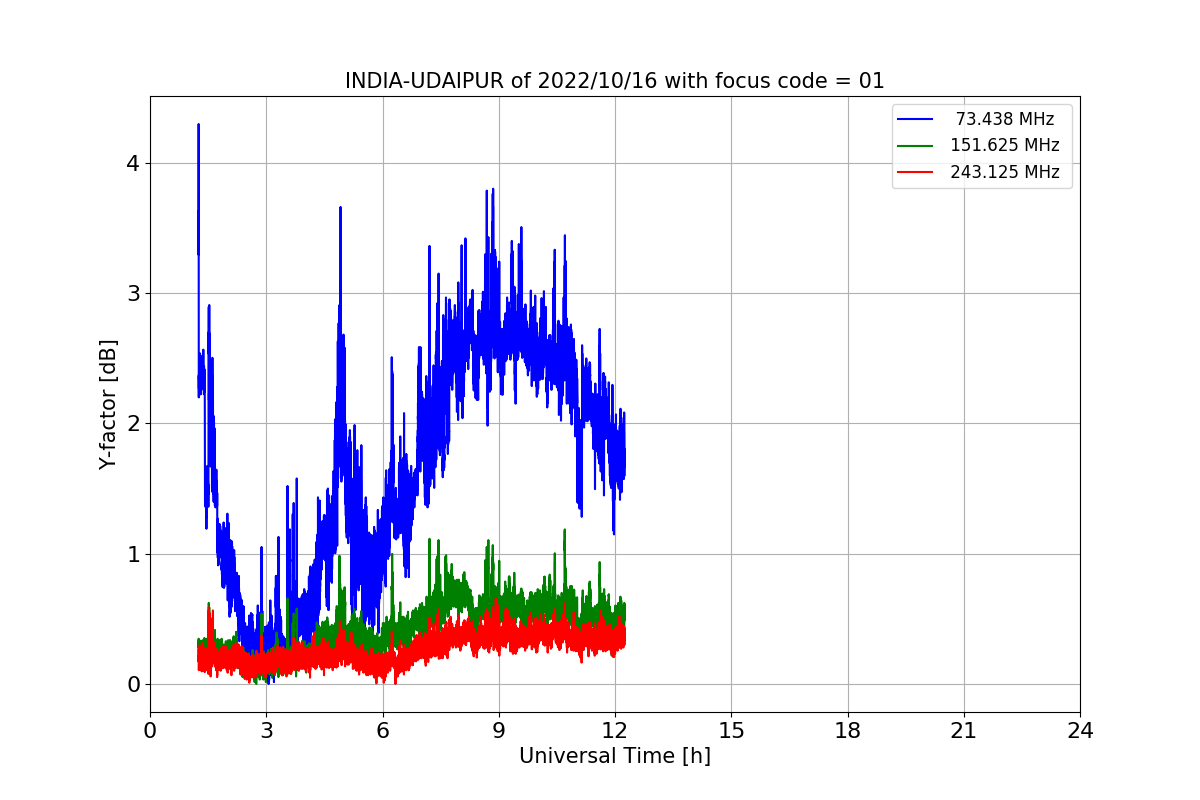Click x-axis tick label 21
This screenshot has height=800, width=1200.
pyautogui.click(x=963, y=731)
